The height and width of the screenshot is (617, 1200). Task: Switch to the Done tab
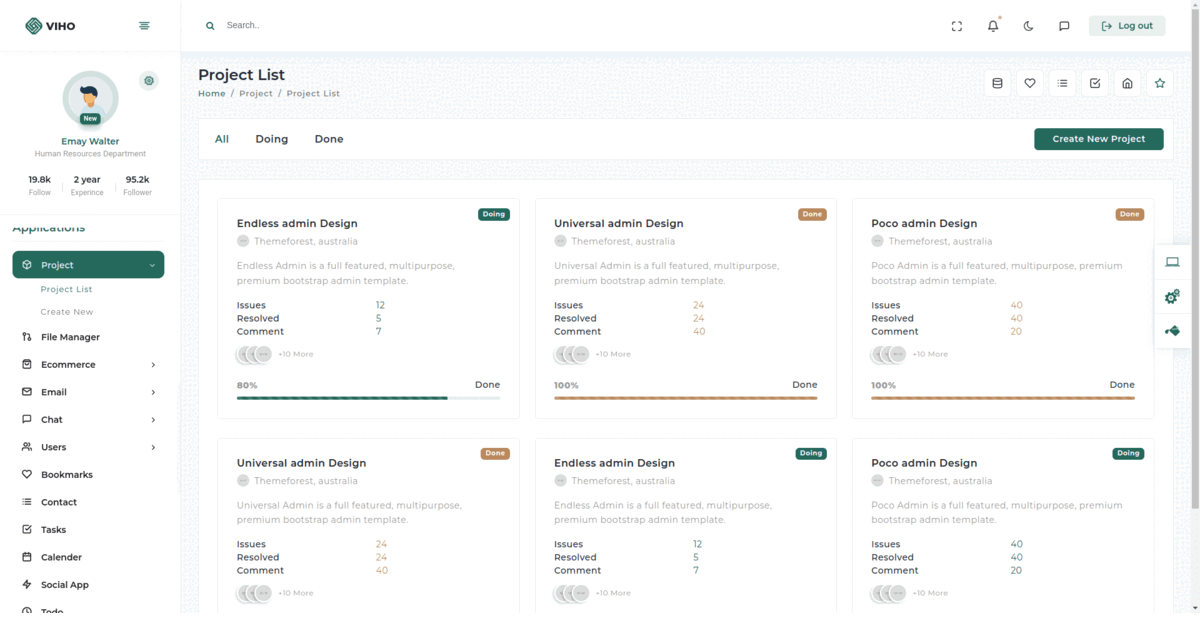point(328,139)
